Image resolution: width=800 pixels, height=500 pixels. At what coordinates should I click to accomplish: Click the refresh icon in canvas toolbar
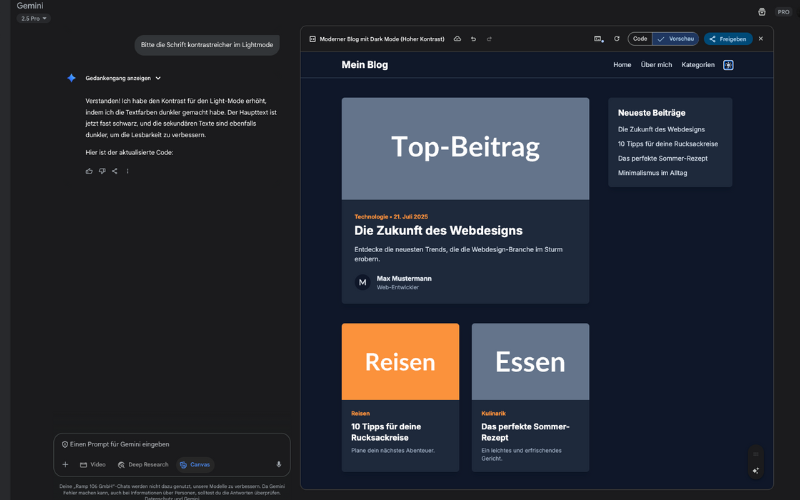[616, 38]
